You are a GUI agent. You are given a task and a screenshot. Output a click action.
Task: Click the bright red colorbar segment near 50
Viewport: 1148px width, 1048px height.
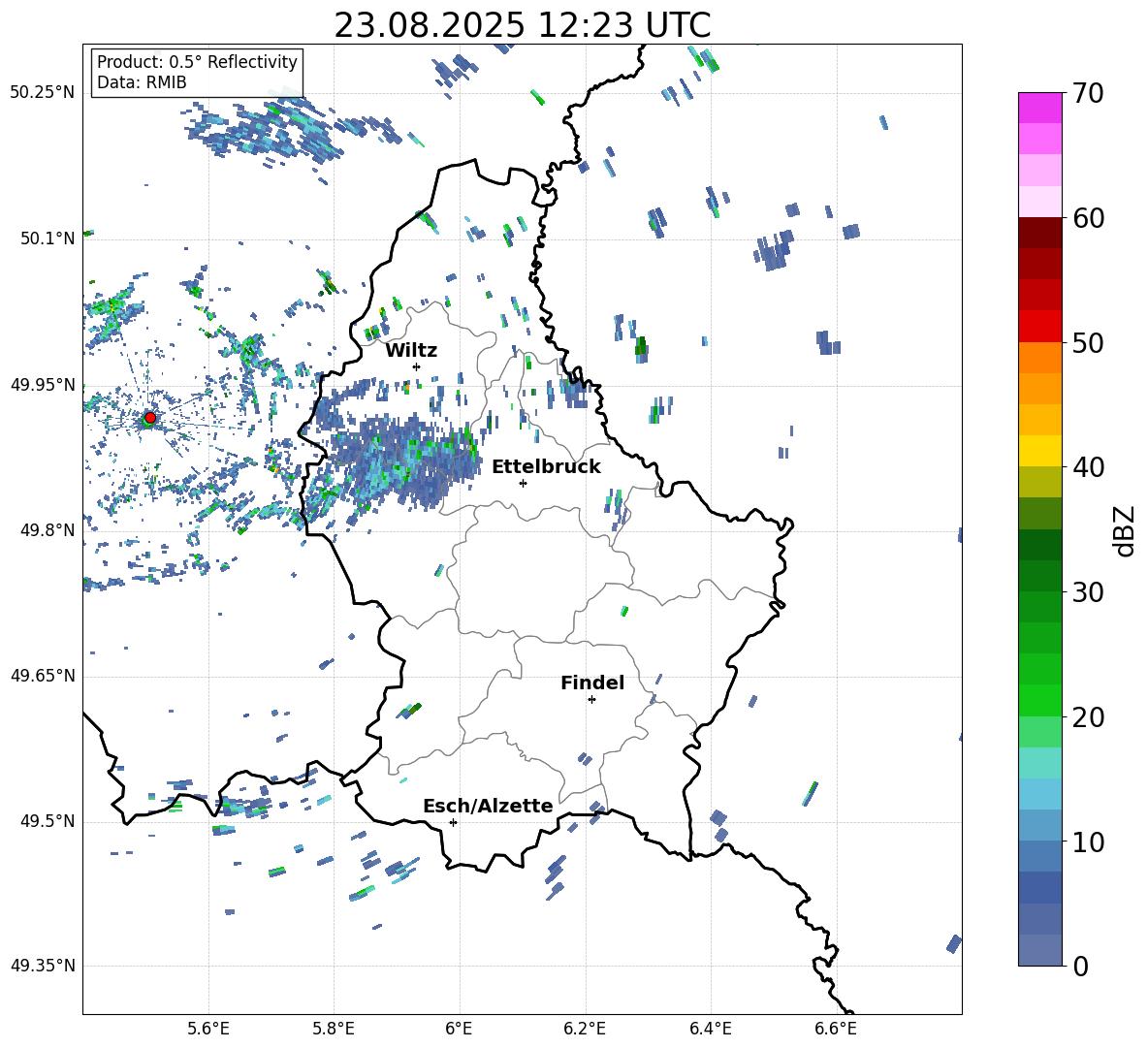tap(1040, 327)
